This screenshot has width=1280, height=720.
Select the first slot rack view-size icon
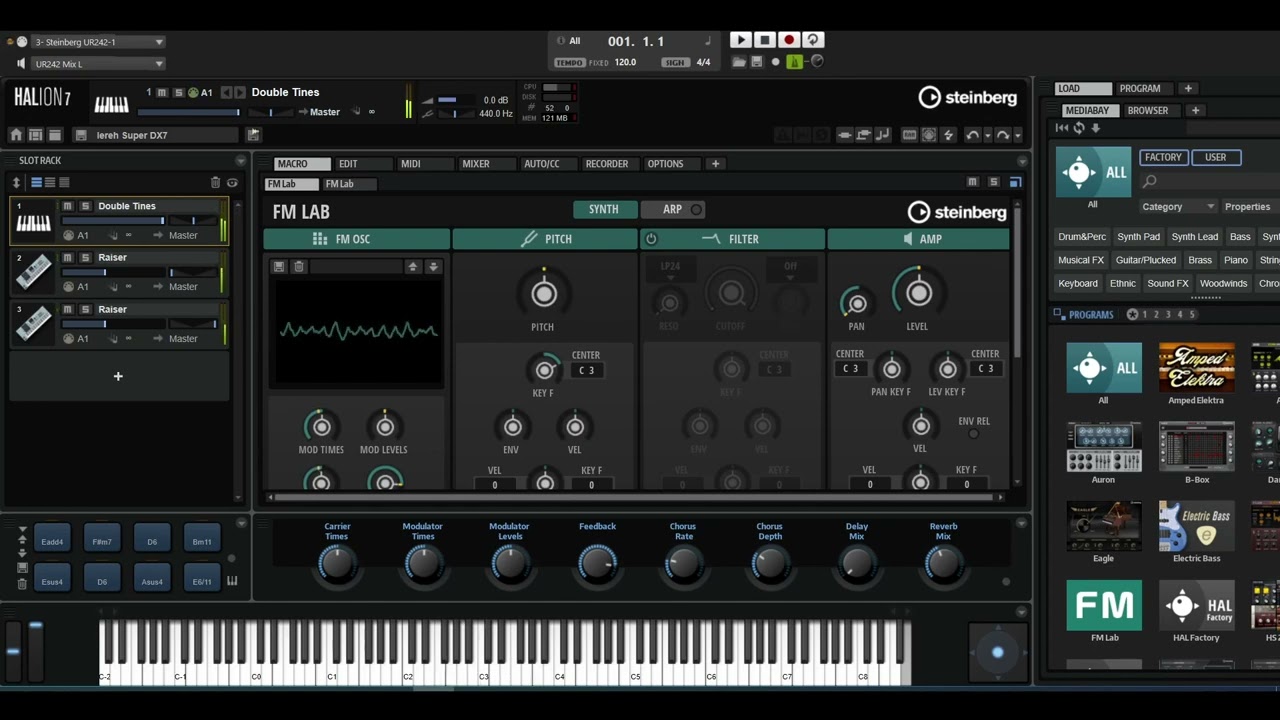coord(36,183)
